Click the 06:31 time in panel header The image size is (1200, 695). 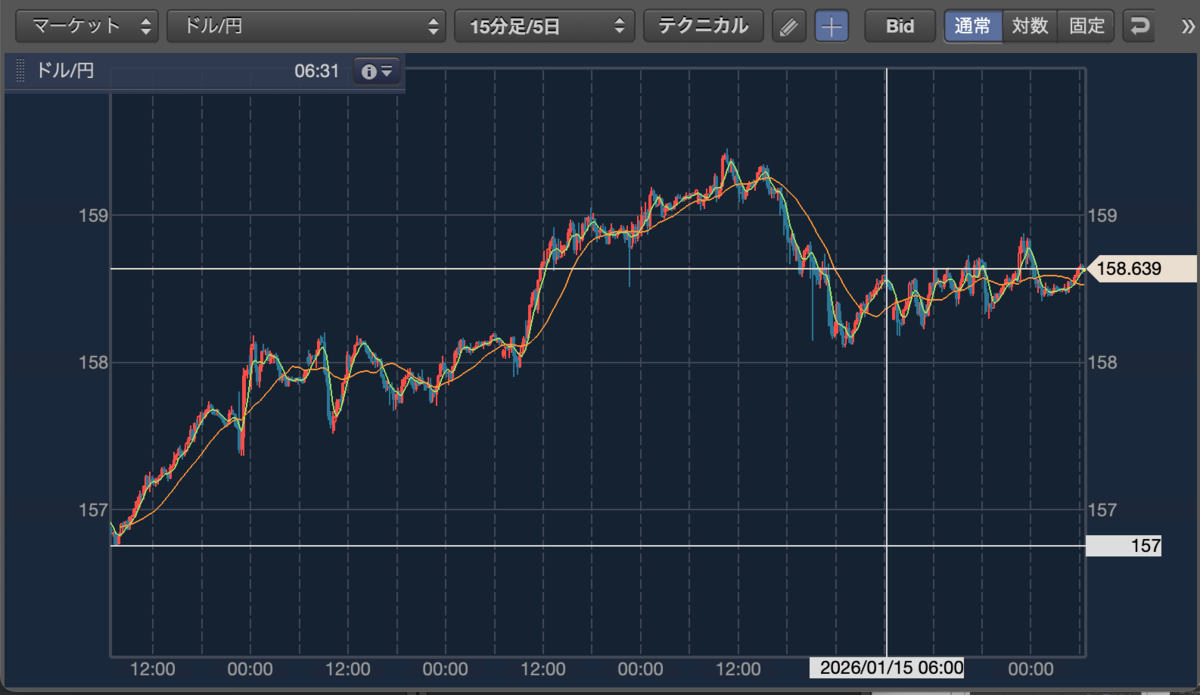click(x=317, y=72)
